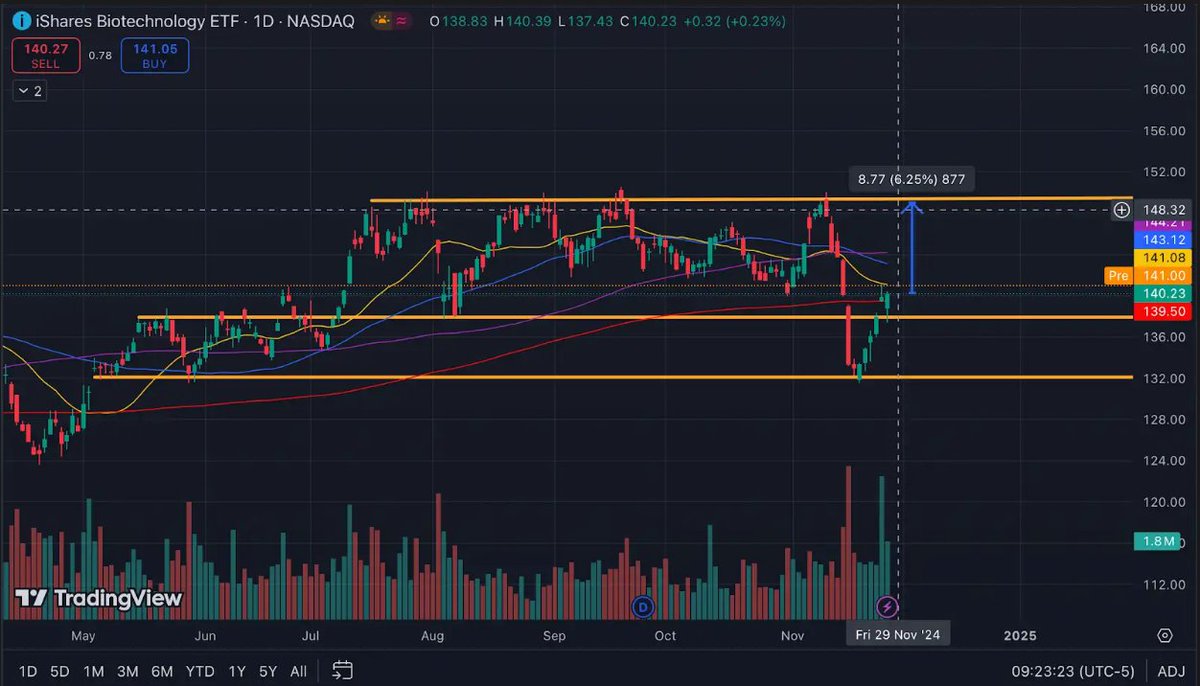Click the 8.77 (6.25%) 877 measurement label
1200x686 pixels.
tap(911, 180)
